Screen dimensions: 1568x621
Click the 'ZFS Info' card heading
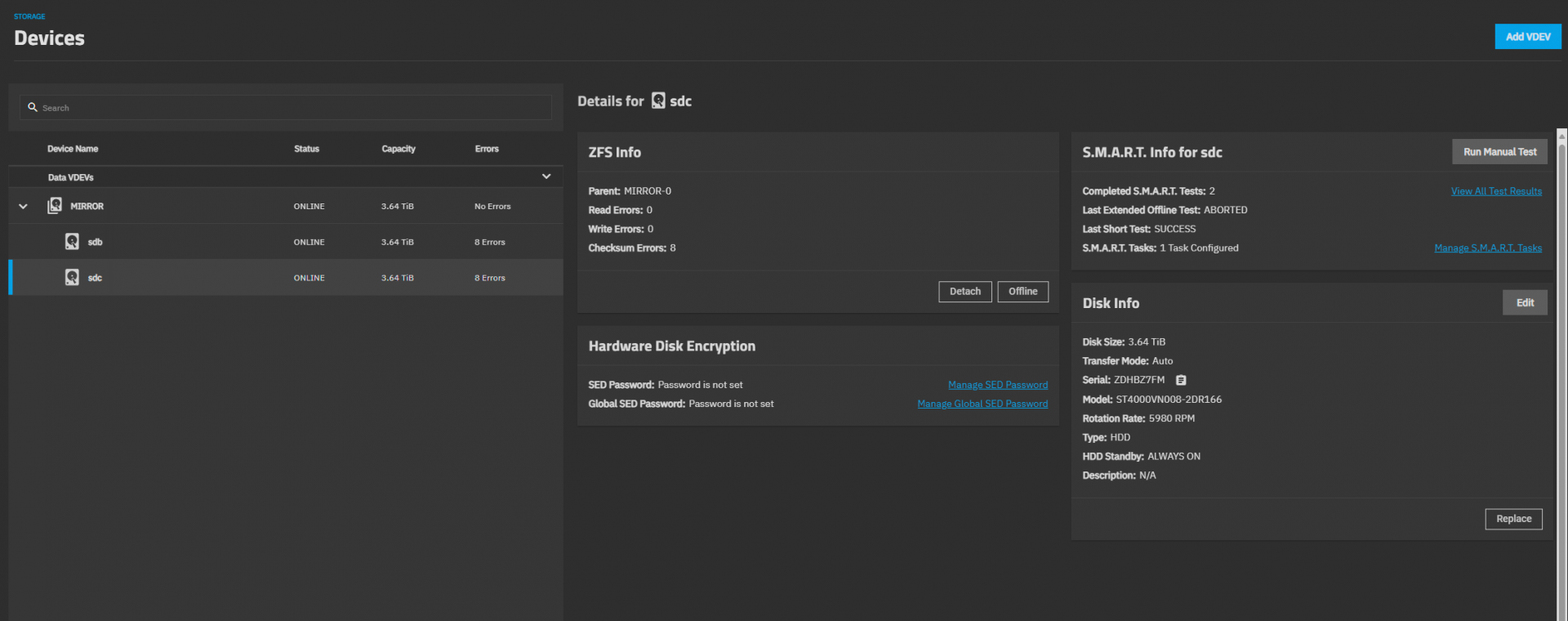(614, 153)
